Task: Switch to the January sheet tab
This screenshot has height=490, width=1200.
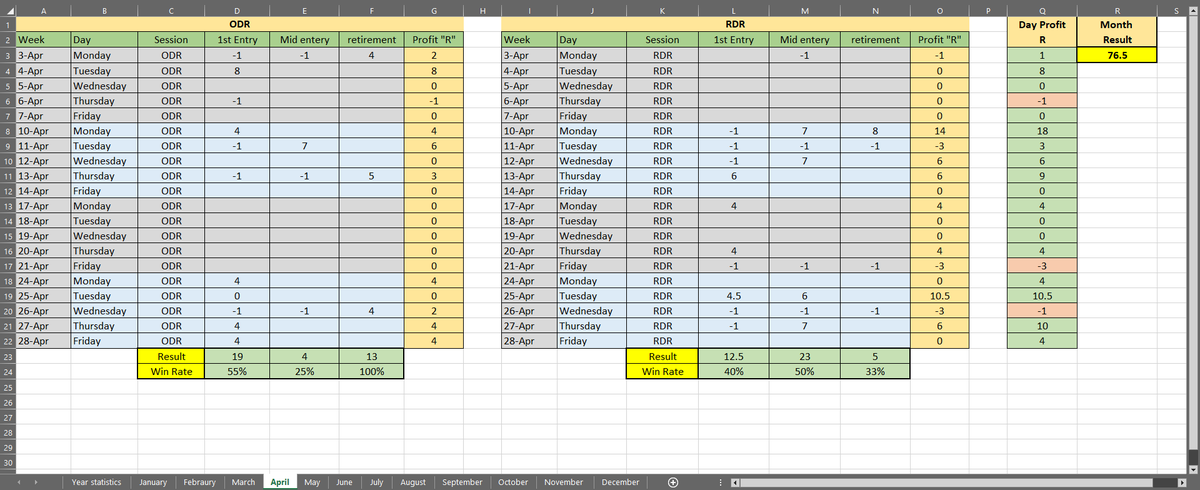Action: point(154,482)
